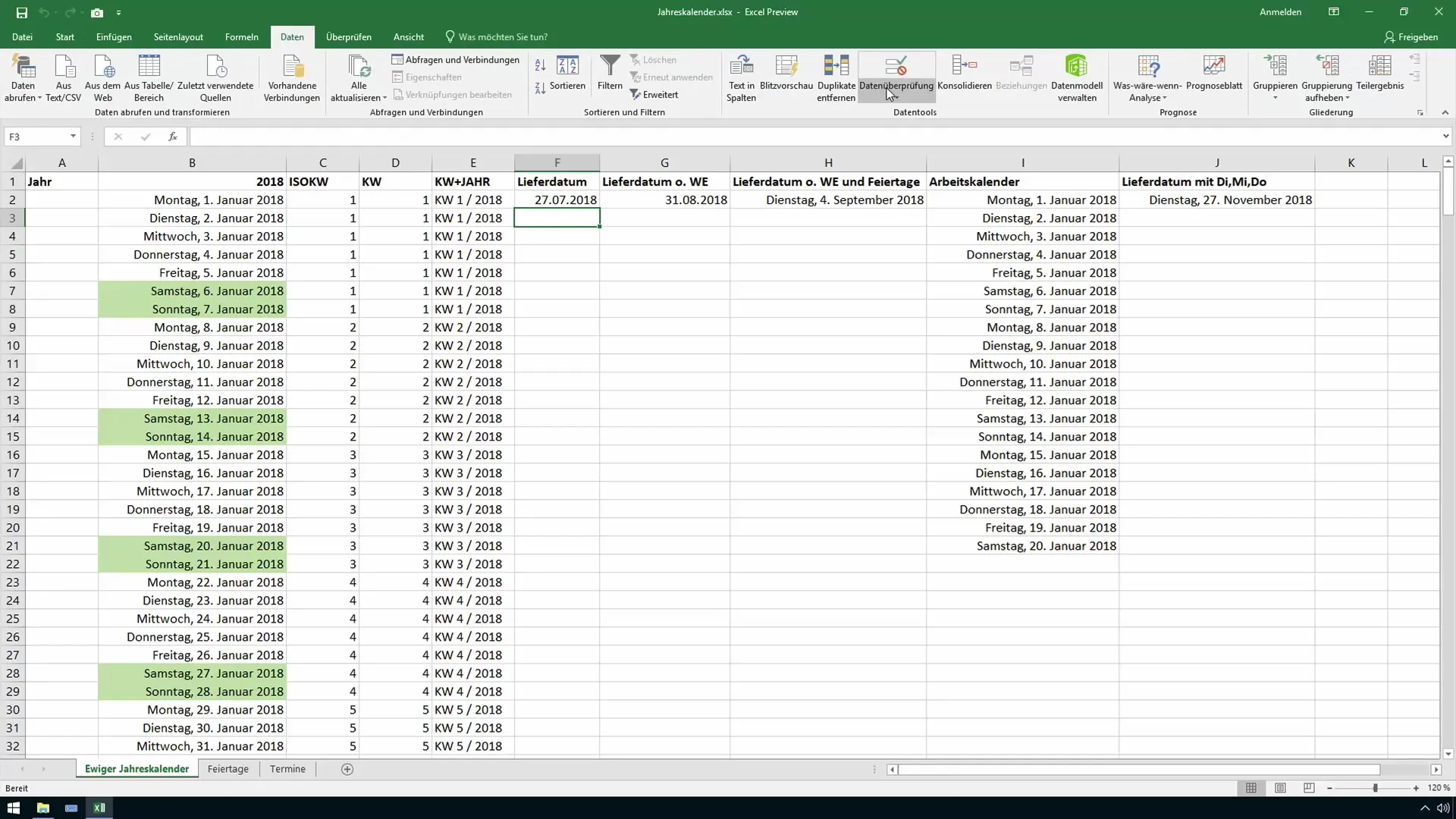
Task: Click Erweitert advanced filter button
Action: click(654, 95)
